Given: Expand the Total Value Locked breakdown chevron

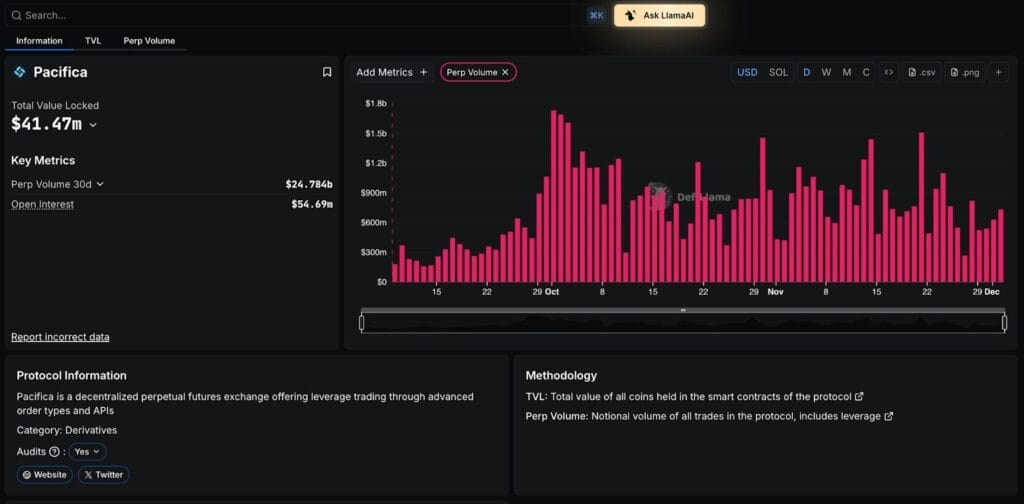Looking at the screenshot, I should click(93, 125).
